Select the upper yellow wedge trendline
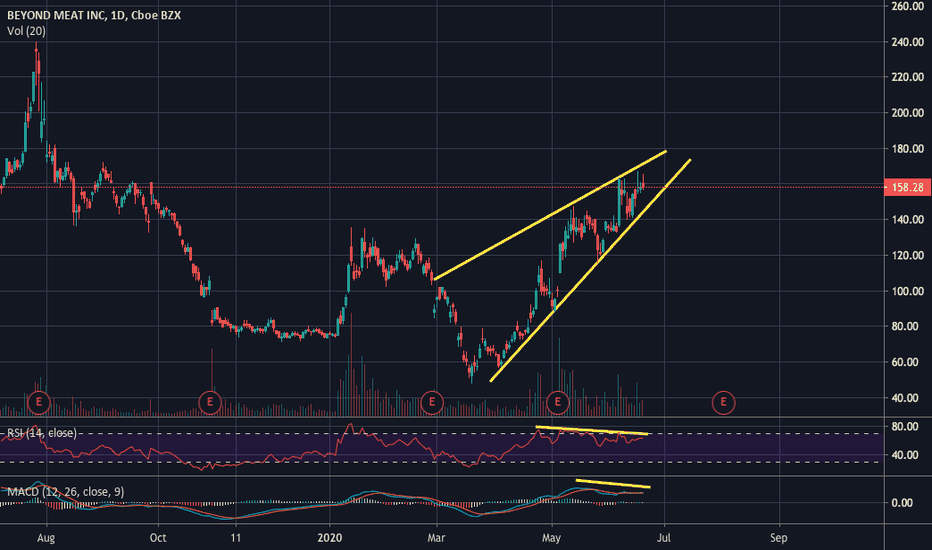 (x=550, y=215)
